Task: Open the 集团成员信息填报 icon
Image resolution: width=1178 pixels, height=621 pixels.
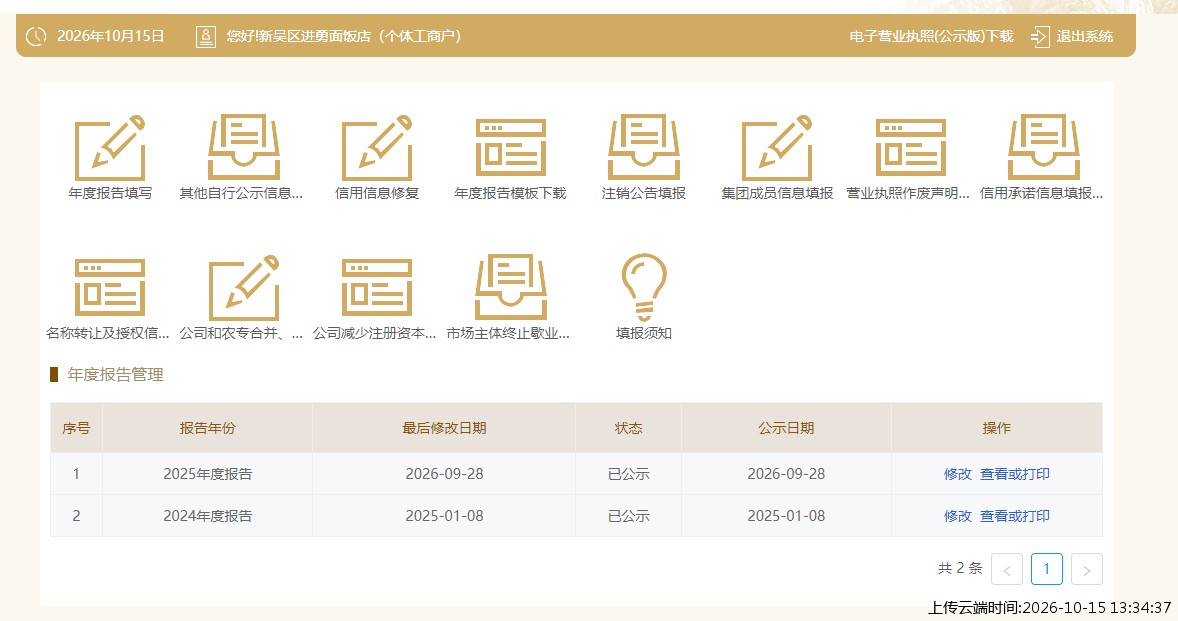Action: point(777,147)
